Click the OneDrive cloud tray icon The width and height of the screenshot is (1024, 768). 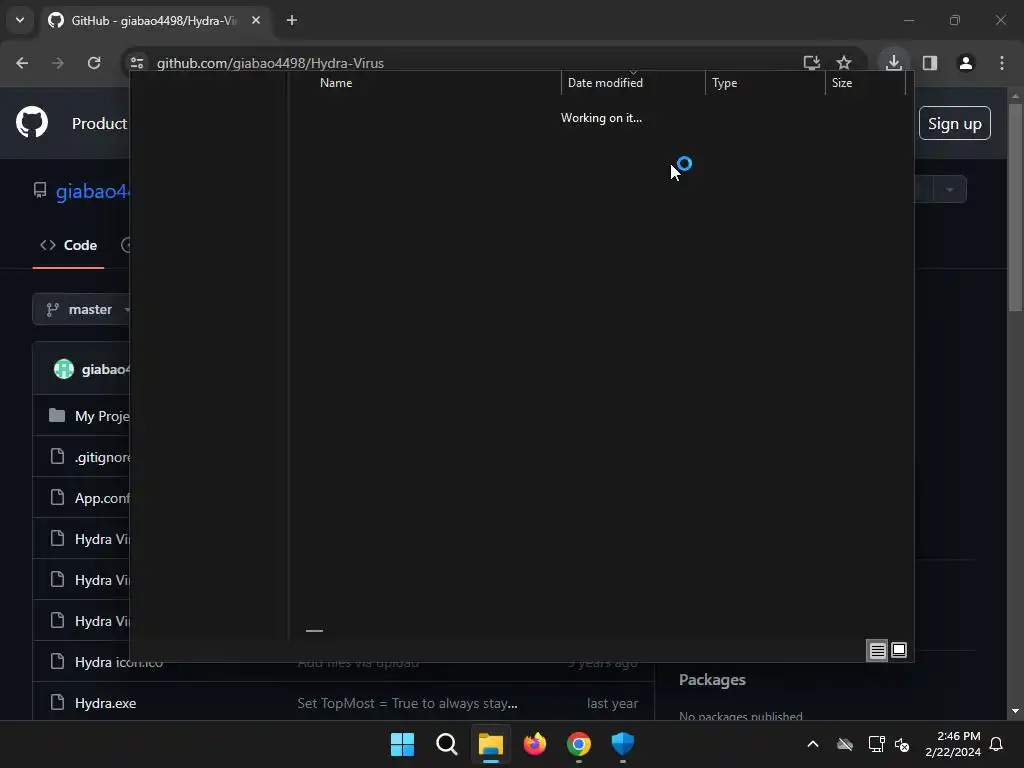844,744
